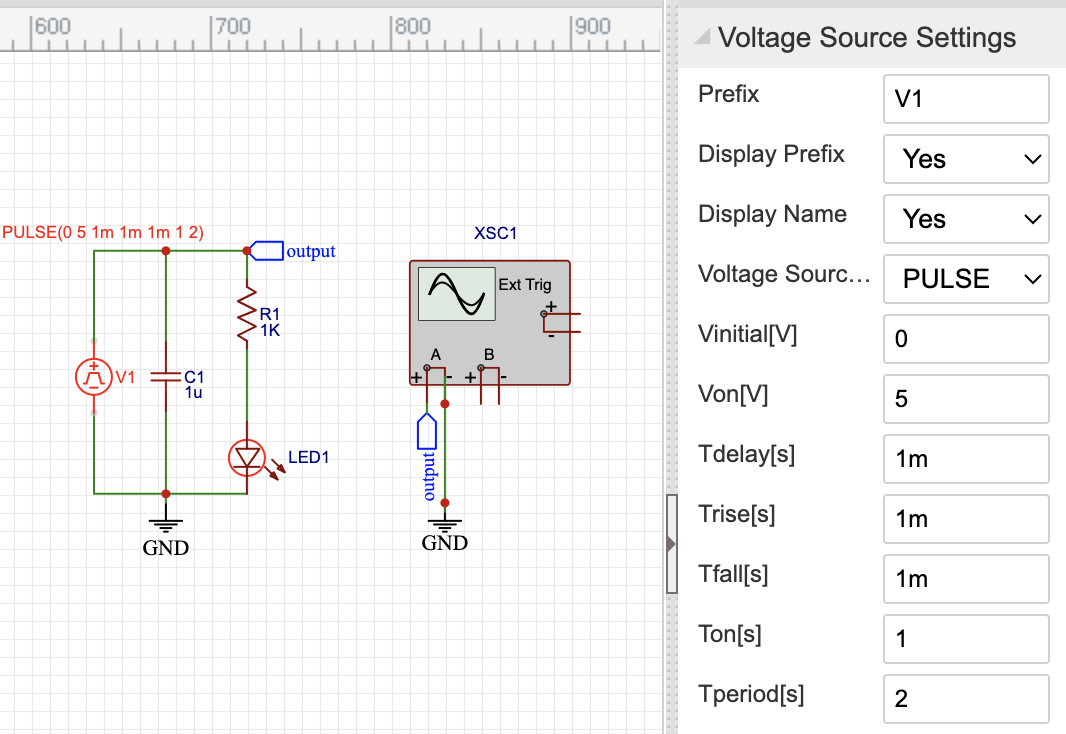The width and height of the screenshot is (1066, 734).
Task: Click the Trise[s] input field
Action: click(x=966, y=519)
